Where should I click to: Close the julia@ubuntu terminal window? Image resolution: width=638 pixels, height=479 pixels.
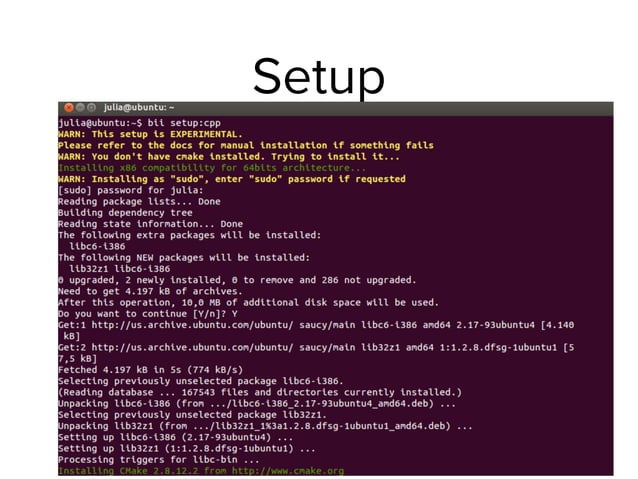(69, 107)
